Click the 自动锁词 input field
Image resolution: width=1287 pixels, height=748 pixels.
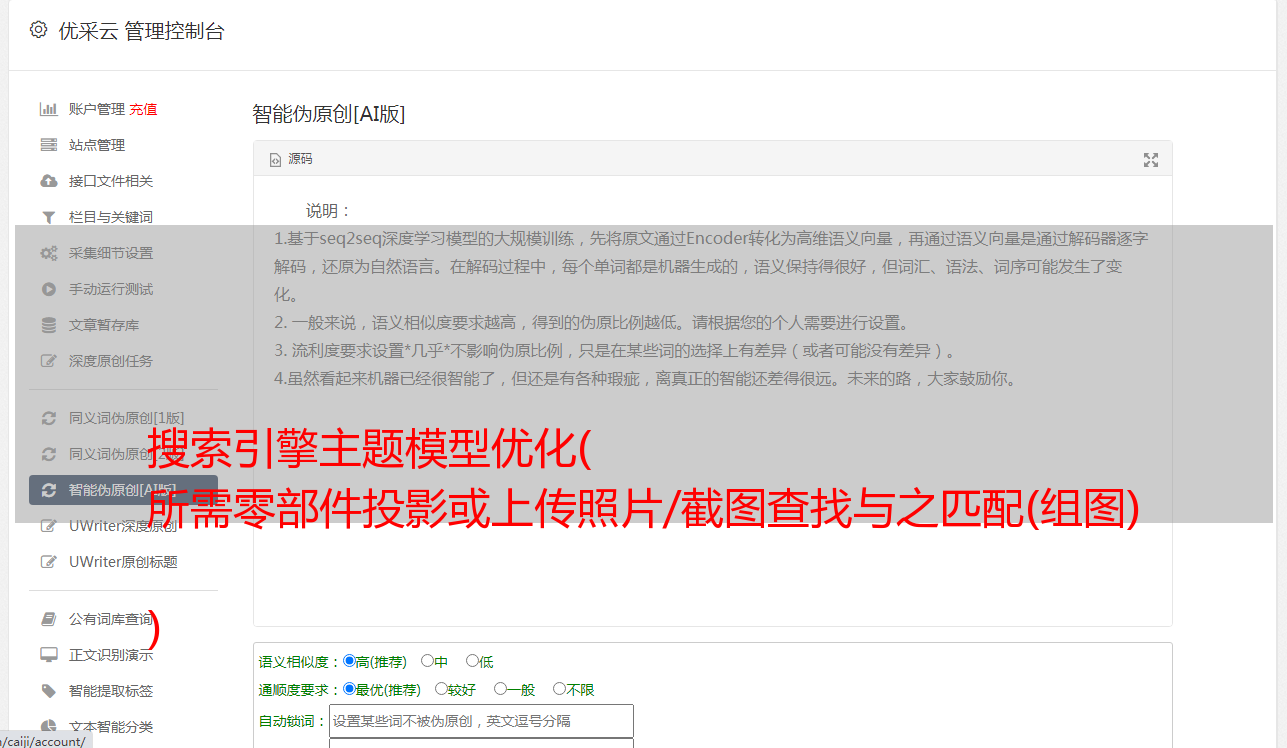pyautogui.click(x=481, y=721)
